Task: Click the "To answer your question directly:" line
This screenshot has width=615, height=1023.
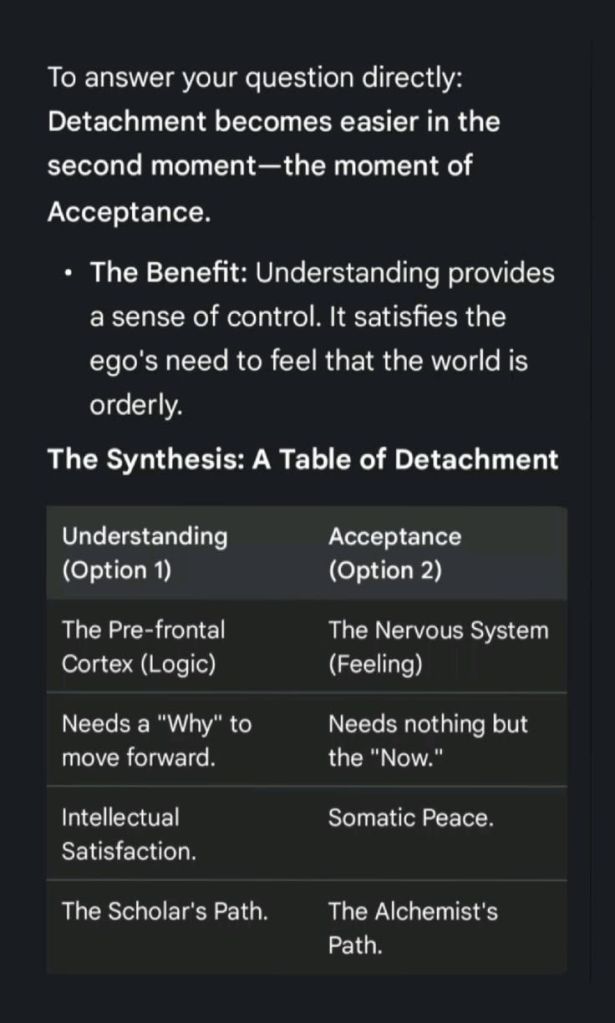Action: click(x=255, y=77)
